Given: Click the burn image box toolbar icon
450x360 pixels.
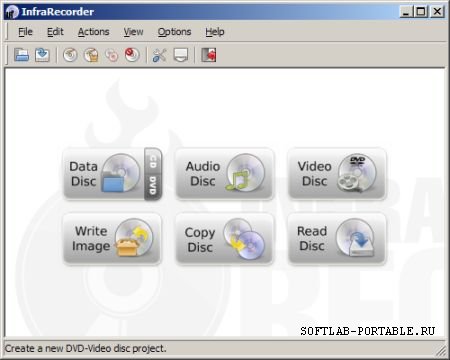Looking at the screenshot, I should click(x=91, y=55).
